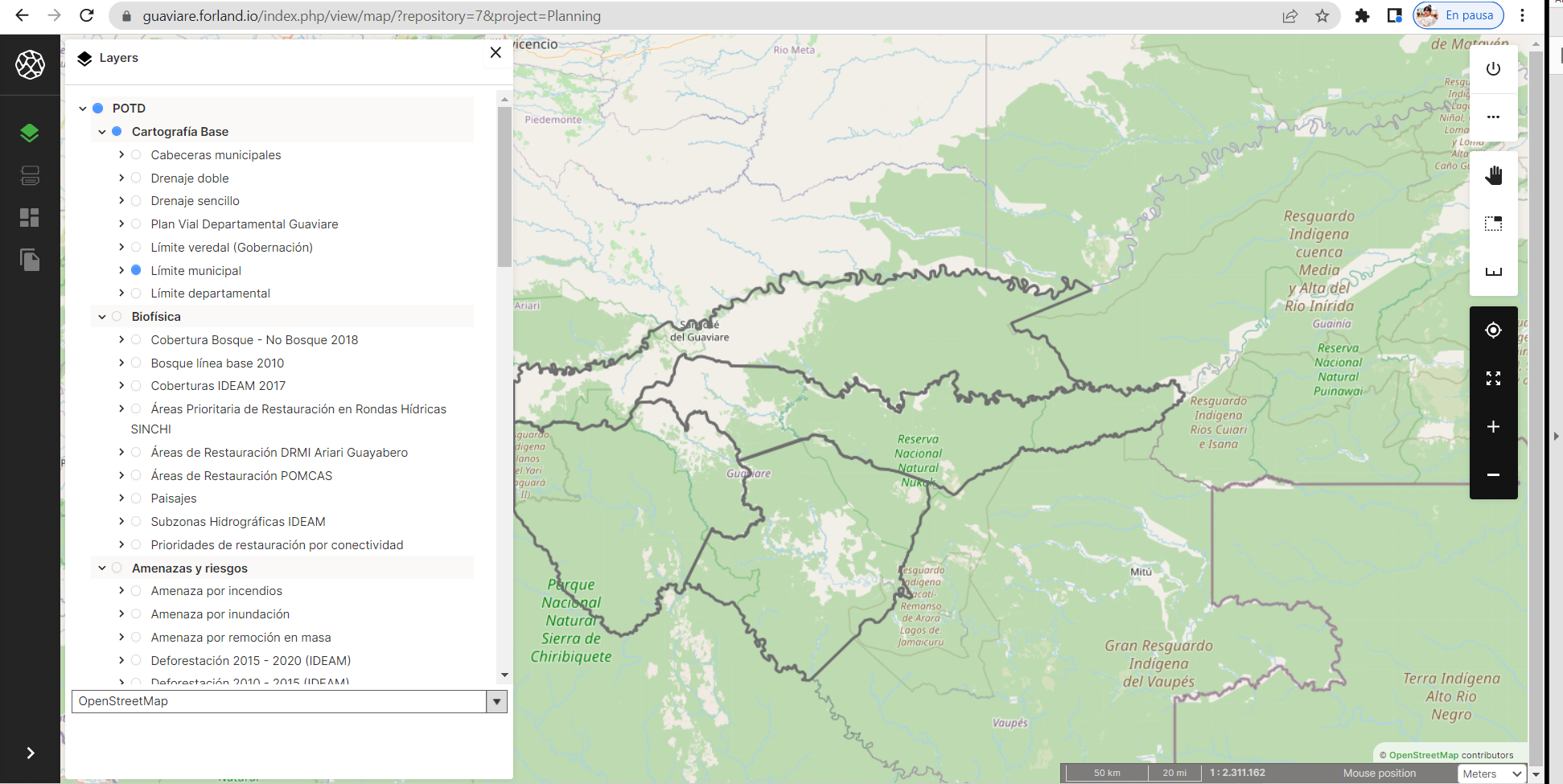Viewport: 1563px width, 784px height.
Task: Toggle Biofísica group visibility
Action: pyautogui.click(x=117, y=317)
